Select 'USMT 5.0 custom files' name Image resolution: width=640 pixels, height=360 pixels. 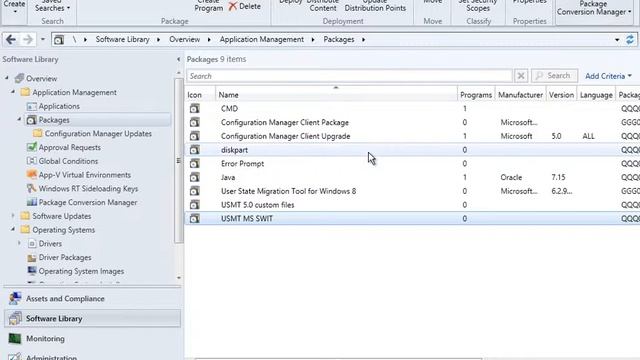click(258, 205)
